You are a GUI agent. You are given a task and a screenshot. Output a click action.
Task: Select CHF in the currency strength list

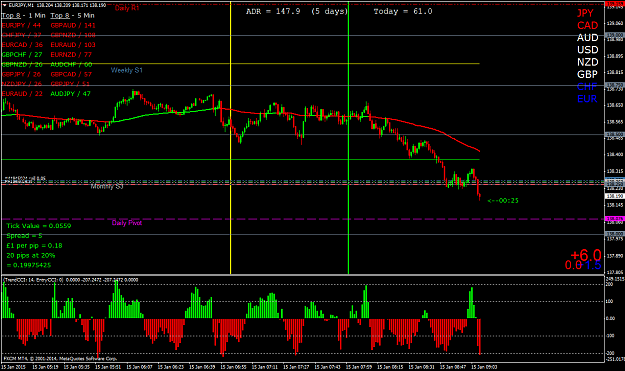(x=587, y=86)
